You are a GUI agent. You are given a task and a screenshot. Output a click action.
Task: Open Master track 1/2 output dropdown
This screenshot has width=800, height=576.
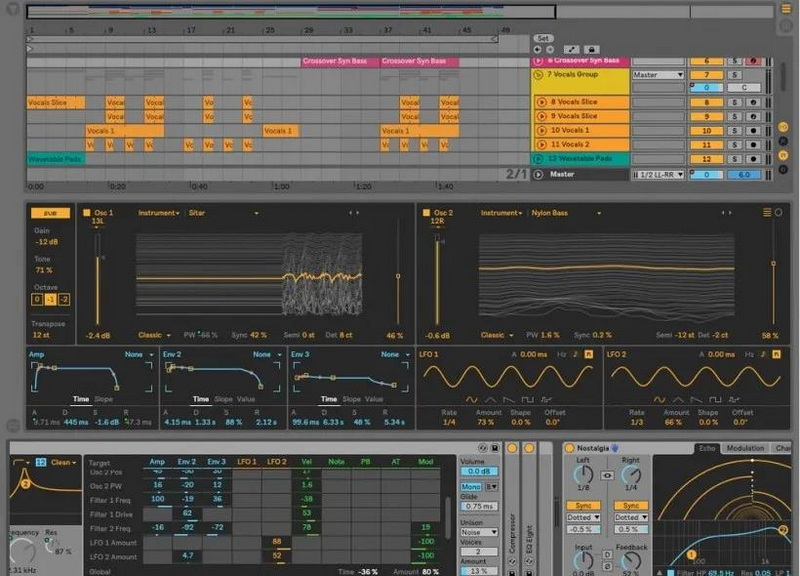(x=658, y=175)
